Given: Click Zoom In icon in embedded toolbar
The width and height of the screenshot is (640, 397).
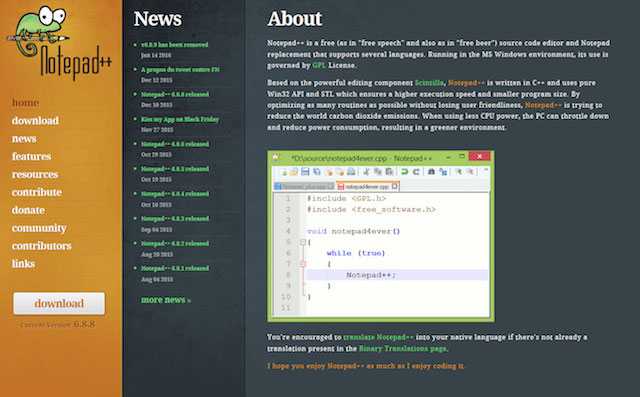Looking at the screenshot, I should [459, 171].
